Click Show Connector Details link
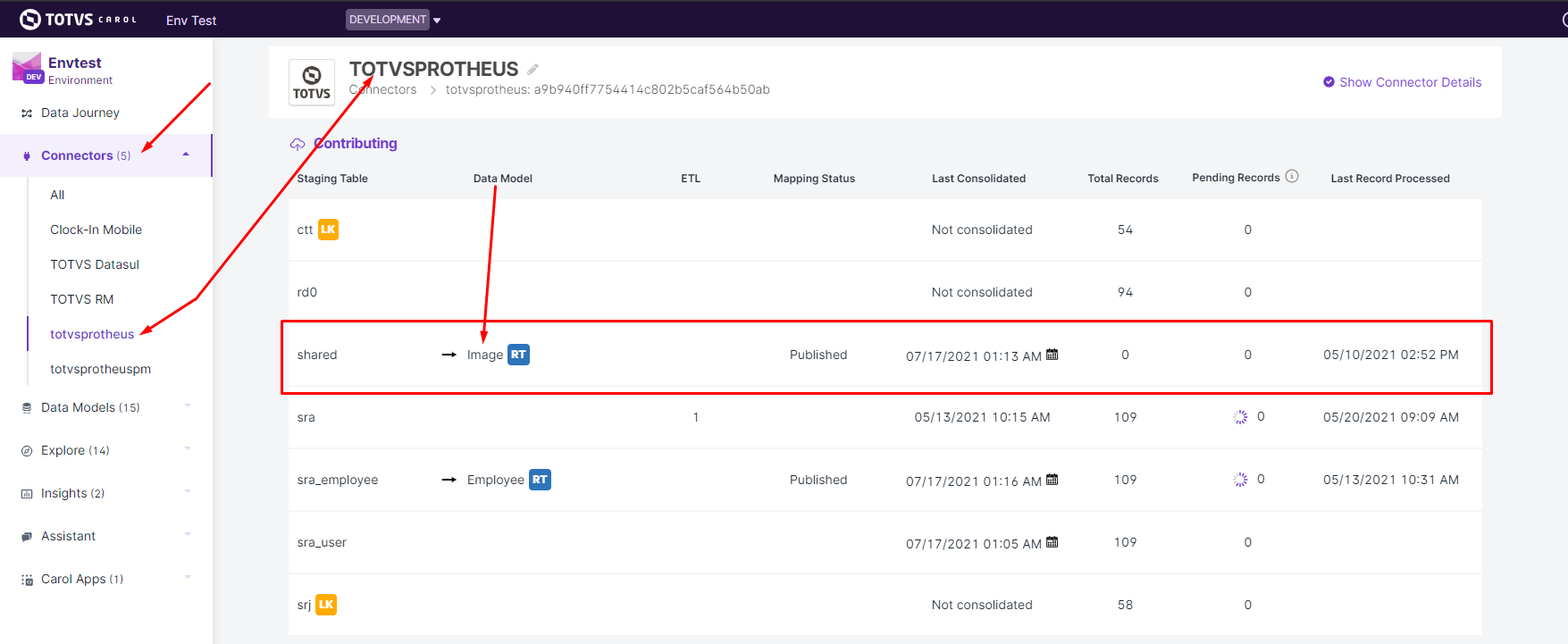Screen dimensions: 1568x644 (x=1410, y=82)
